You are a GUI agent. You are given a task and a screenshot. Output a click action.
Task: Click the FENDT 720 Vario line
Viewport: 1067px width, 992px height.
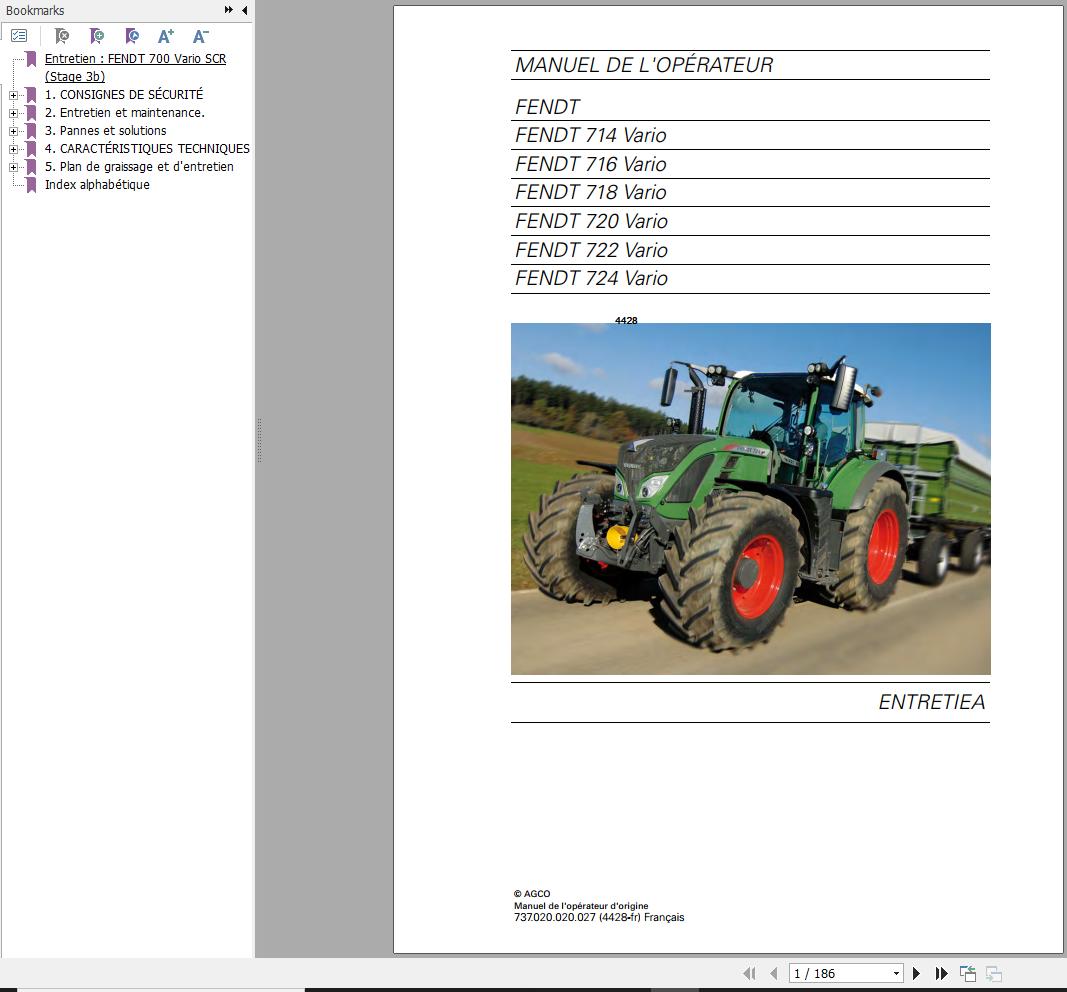(x=591, y=221)
